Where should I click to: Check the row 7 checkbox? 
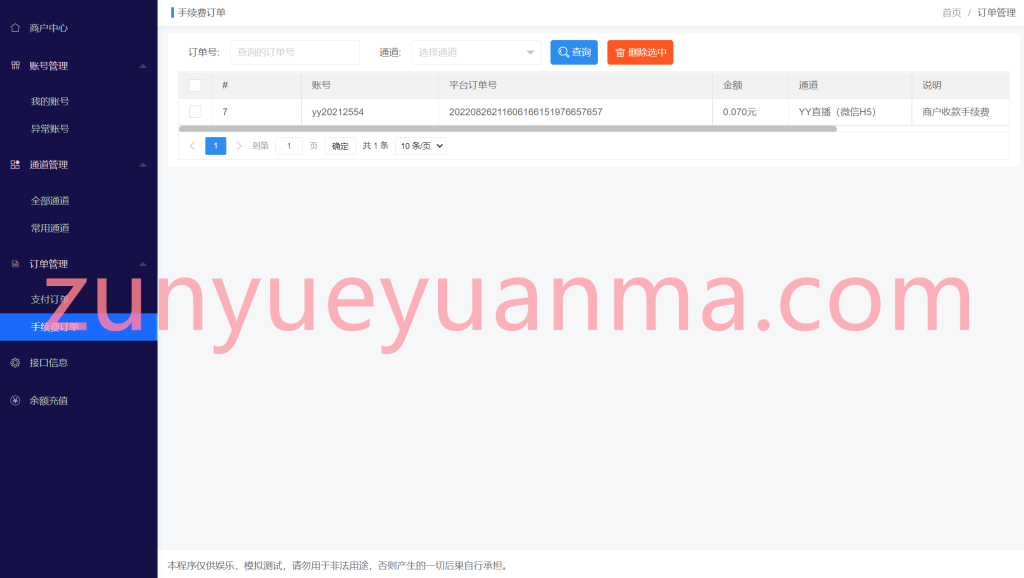coord(195,112)
